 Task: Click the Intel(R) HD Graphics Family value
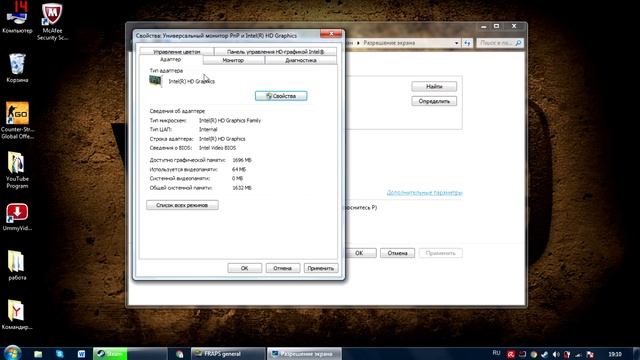230,120
